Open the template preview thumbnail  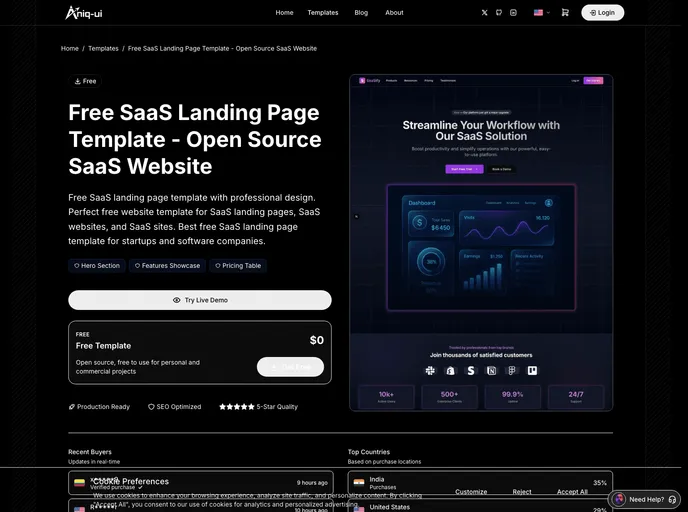pyautogui.click(x=481, y=243)
